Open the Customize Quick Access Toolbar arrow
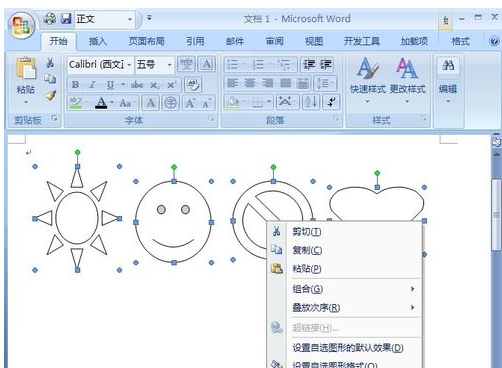 point(149,18)
